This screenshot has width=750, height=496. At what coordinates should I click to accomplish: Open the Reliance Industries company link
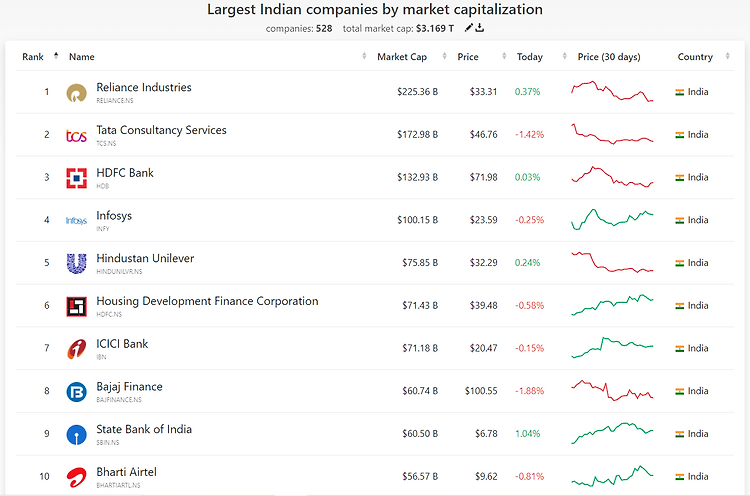(144, 87)
